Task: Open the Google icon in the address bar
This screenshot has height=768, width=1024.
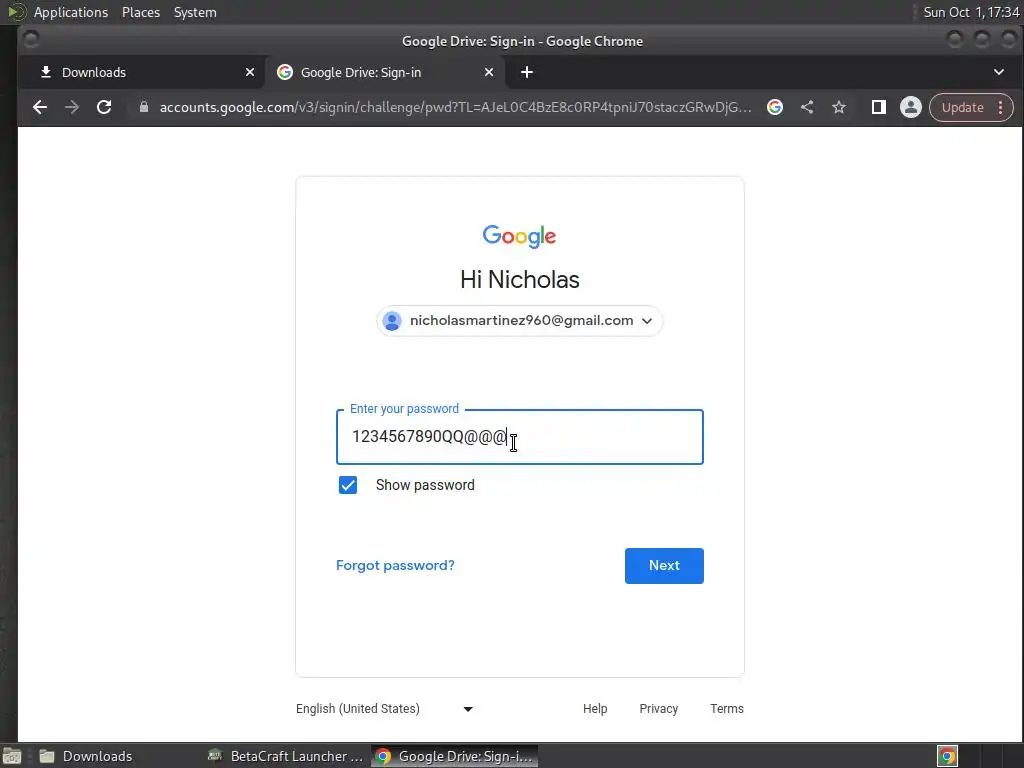Action: pyautogui.click(x=775, y=107)
